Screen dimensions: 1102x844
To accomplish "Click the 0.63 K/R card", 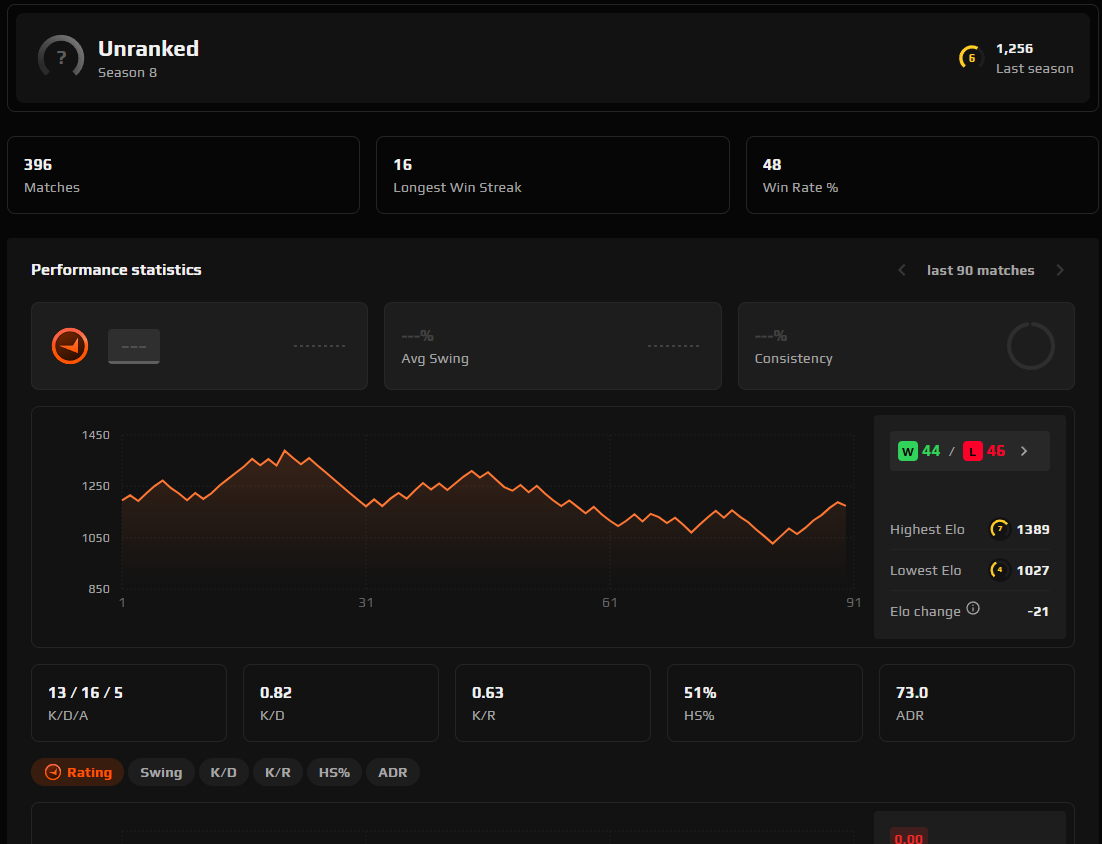I will (x=552, y=703).
